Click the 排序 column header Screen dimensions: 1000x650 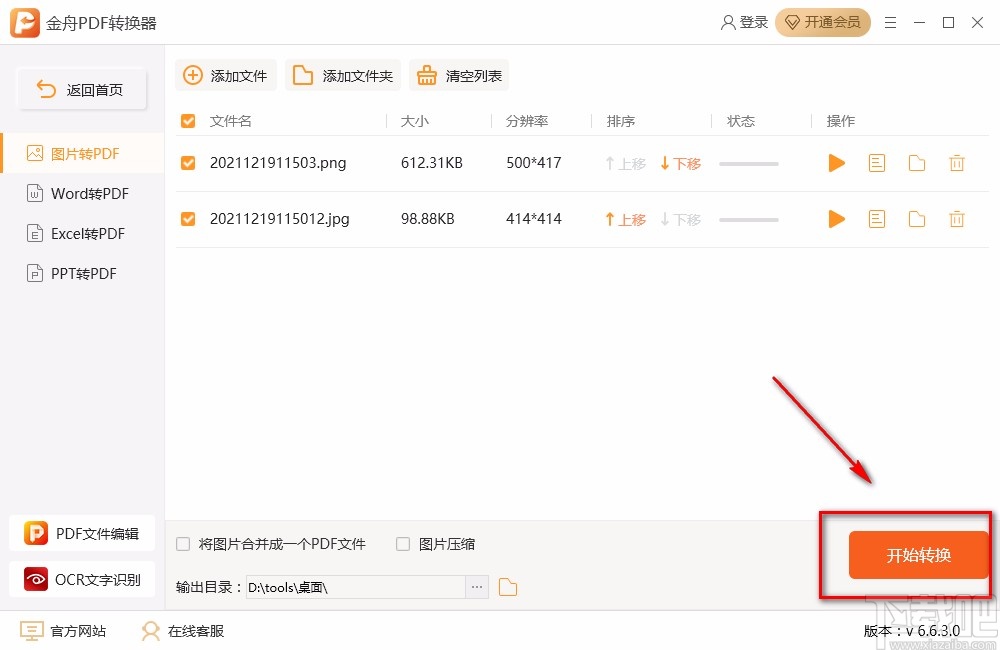pos(621,121)
